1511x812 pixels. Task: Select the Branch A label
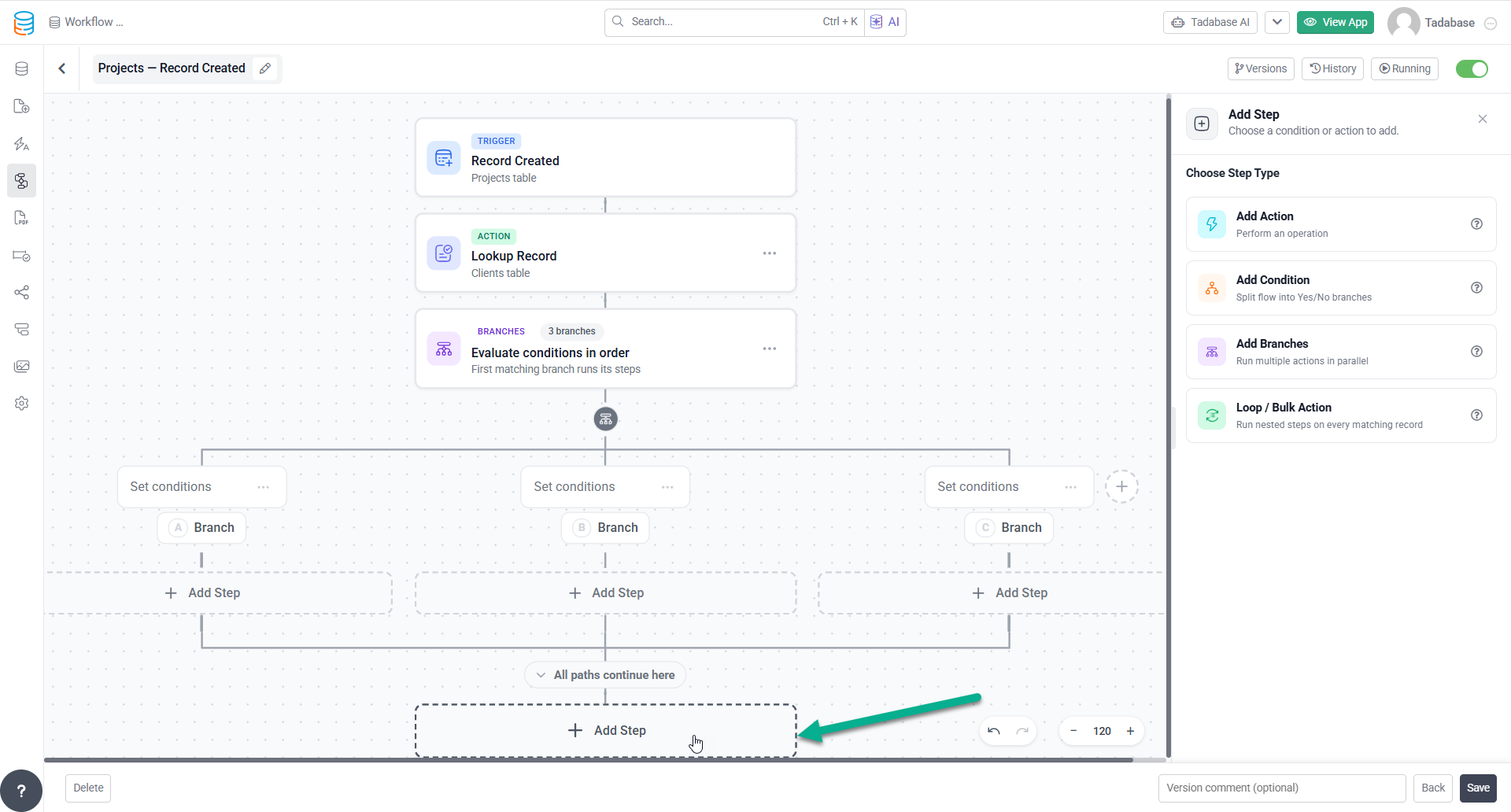[201, 528]
